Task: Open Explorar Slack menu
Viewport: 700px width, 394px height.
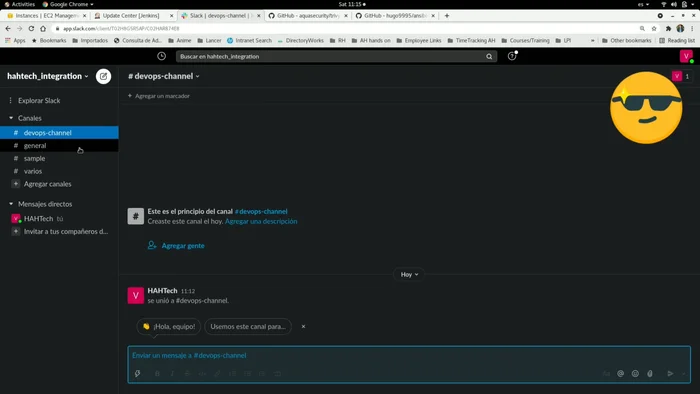Action: [x=59, y=100]
